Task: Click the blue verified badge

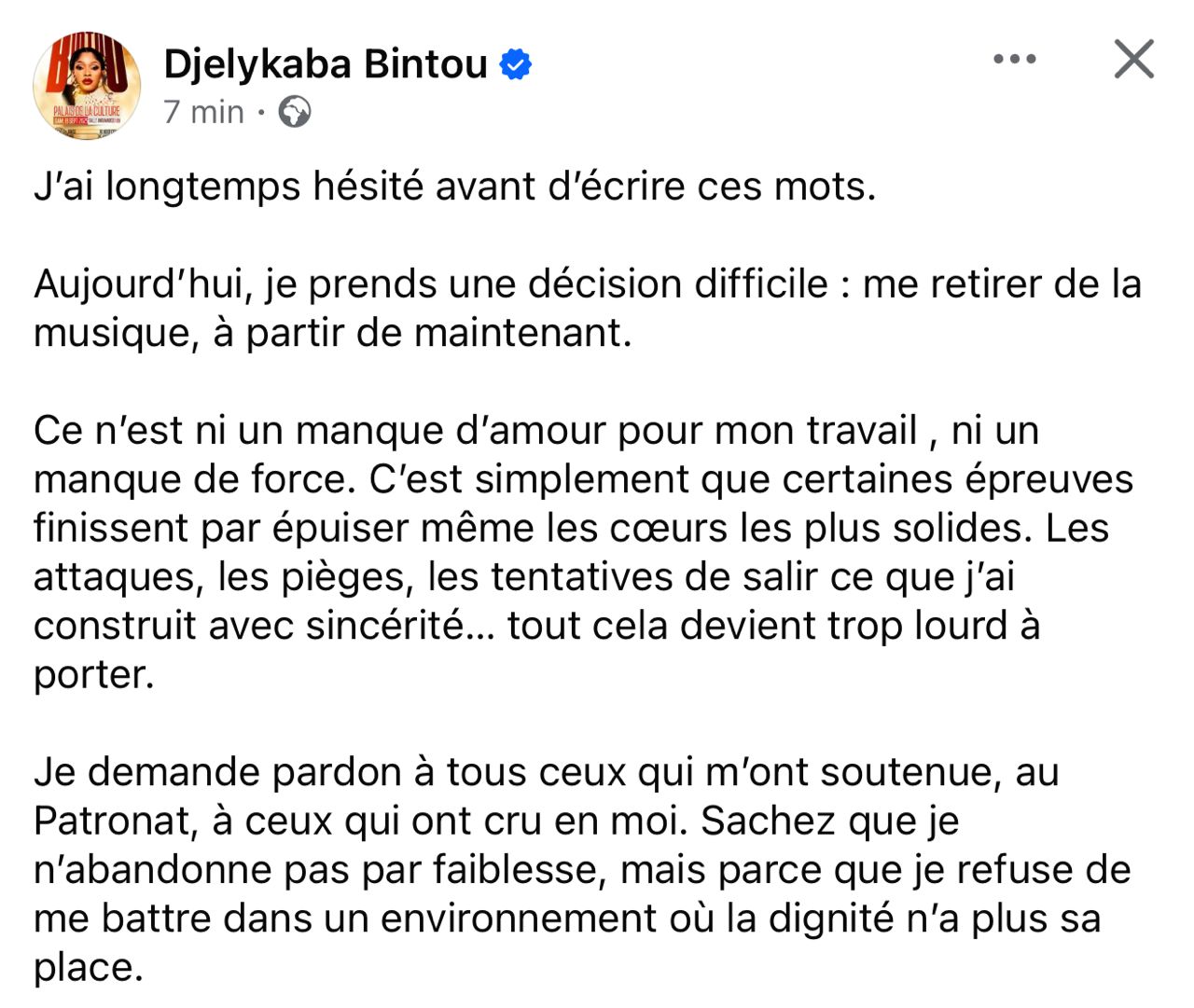Action: pyautogui.click(x=516, y=64)
